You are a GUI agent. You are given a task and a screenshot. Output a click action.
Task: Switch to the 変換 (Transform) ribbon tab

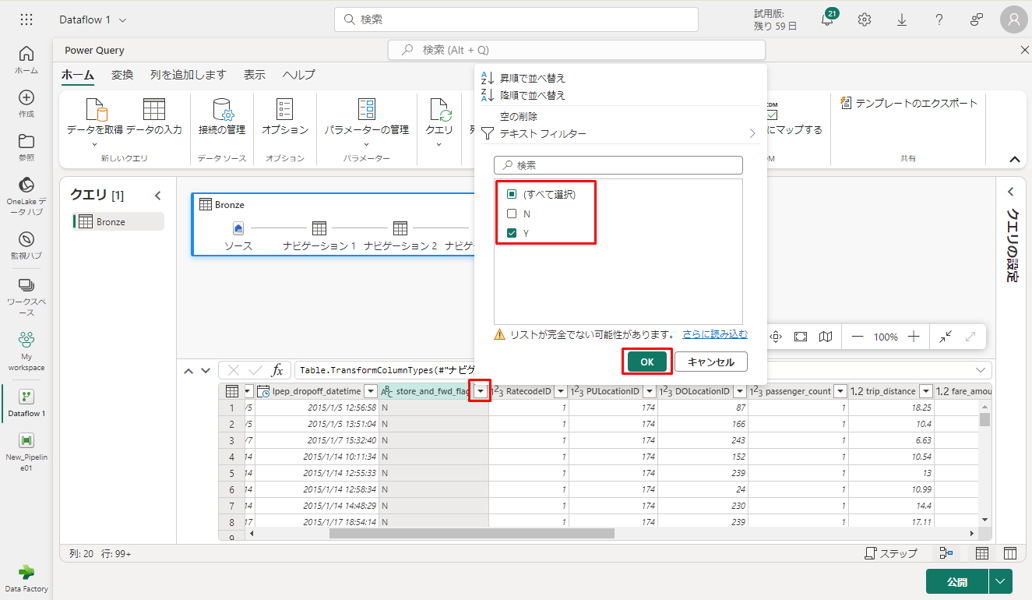(122, 75)
